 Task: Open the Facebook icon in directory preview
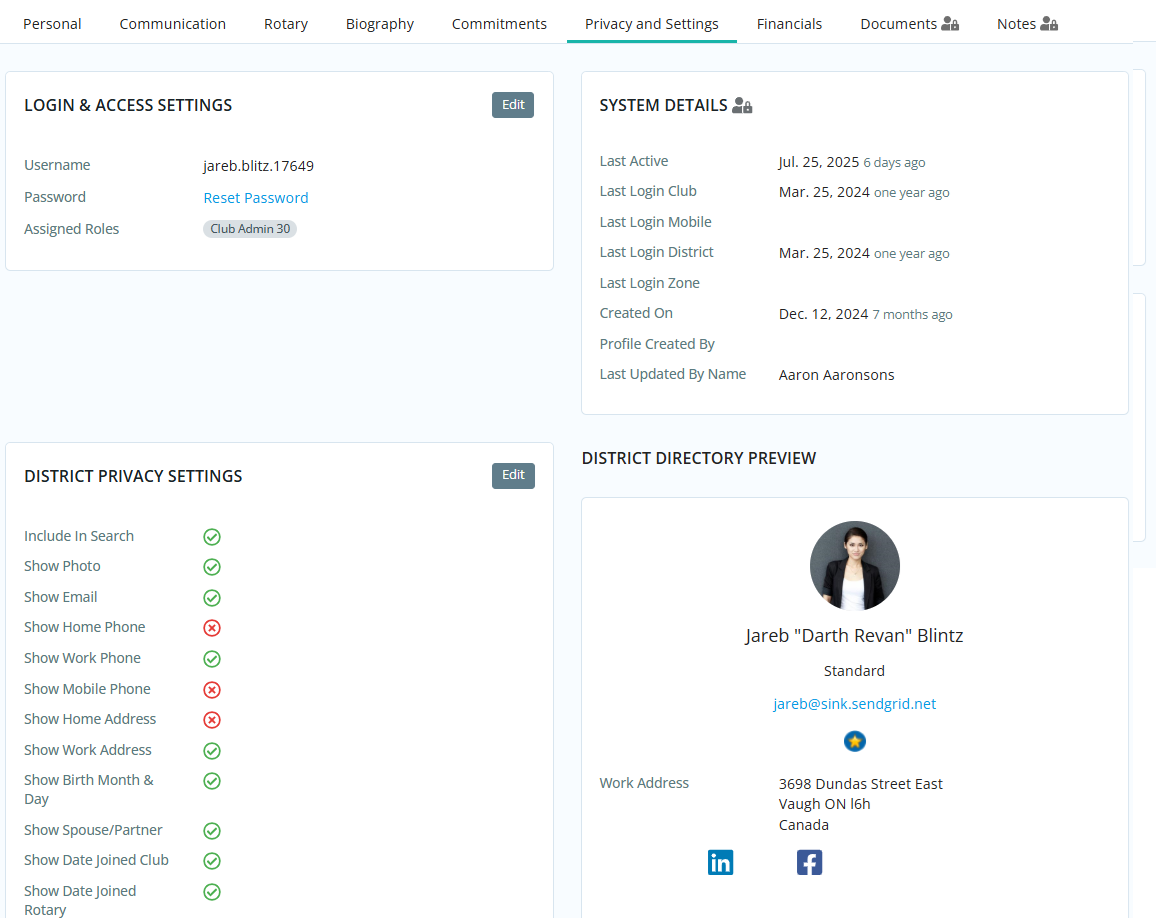809,862
